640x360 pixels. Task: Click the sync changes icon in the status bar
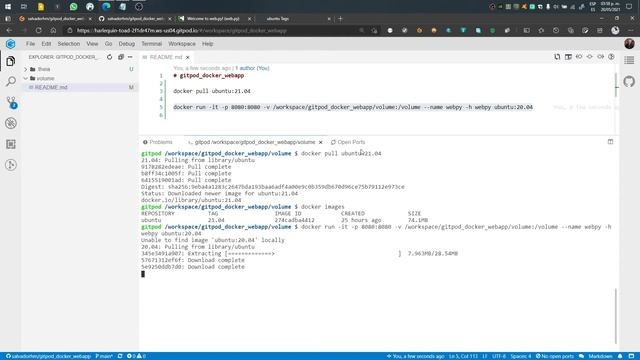(x=120, y=356)
